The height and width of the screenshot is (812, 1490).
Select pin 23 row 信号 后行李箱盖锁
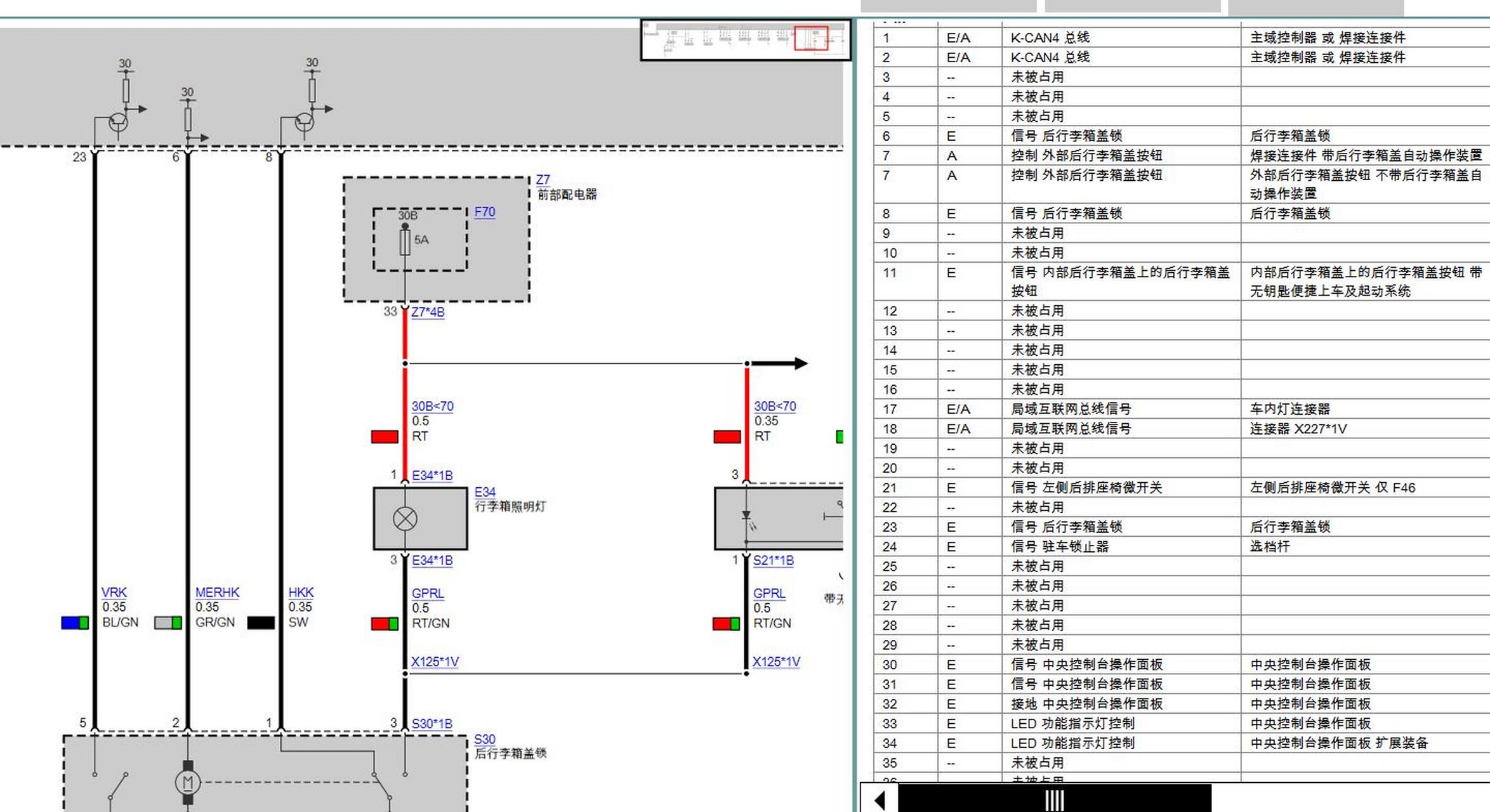tap(1182, 527)
